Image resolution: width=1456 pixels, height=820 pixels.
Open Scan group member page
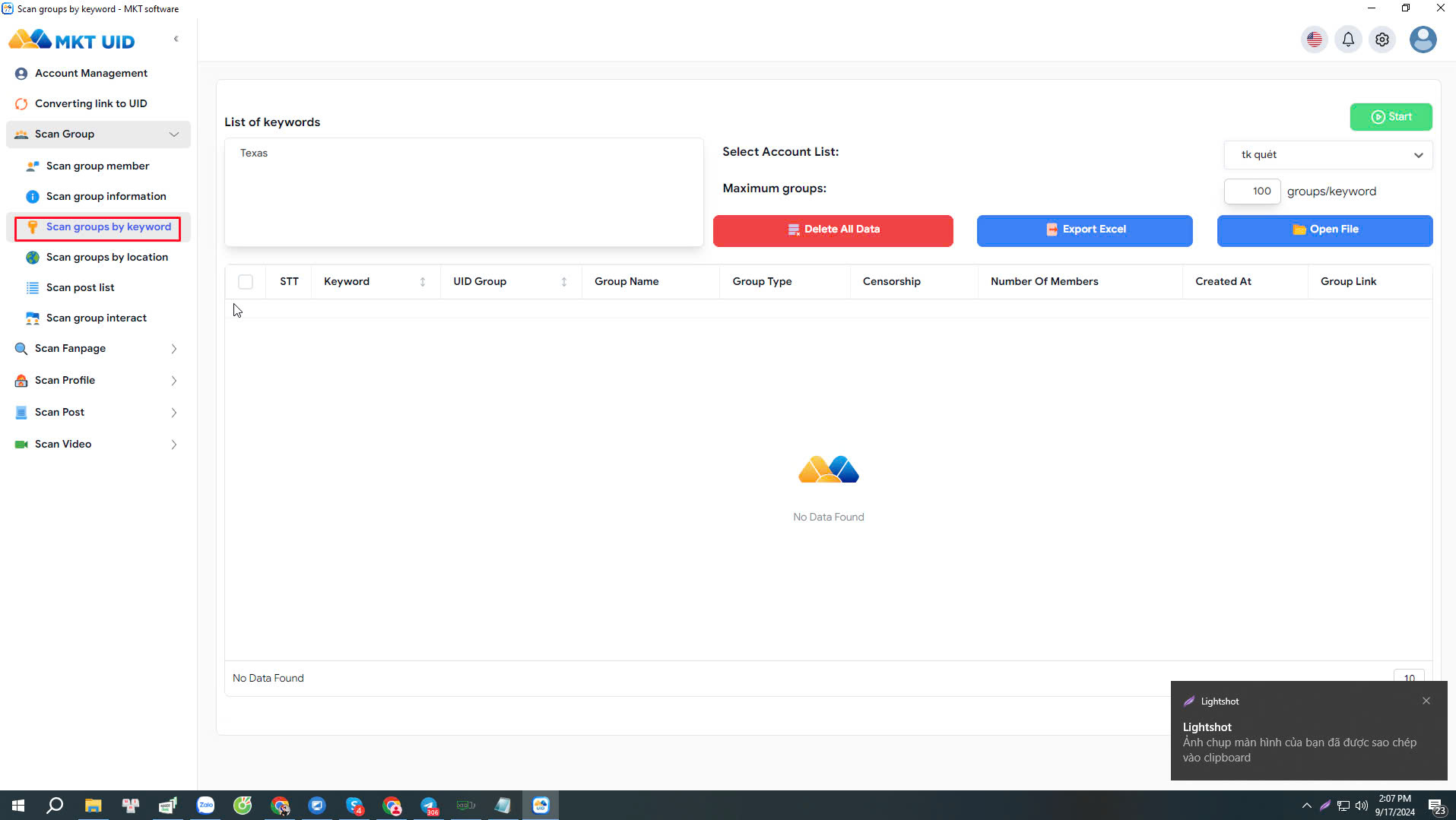click(x=98, y=166)
